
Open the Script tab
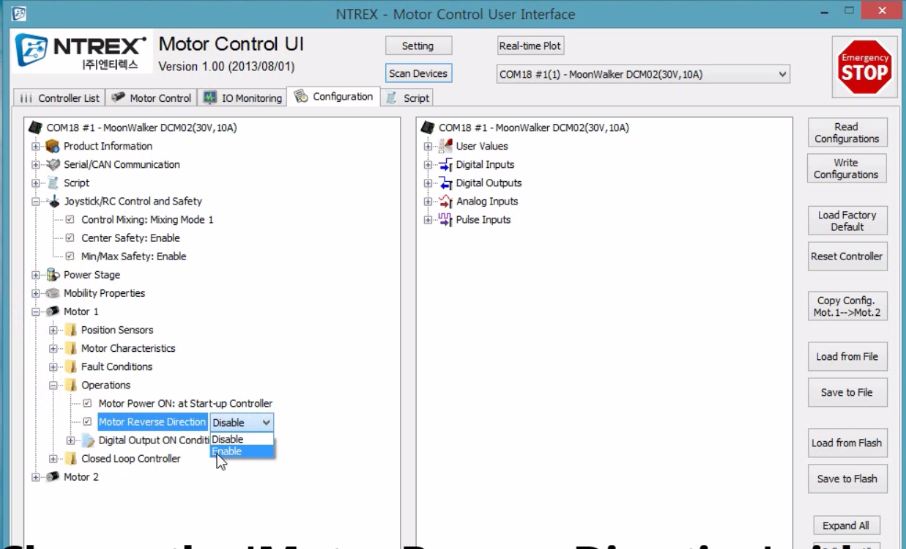click(x=407, y=98)
